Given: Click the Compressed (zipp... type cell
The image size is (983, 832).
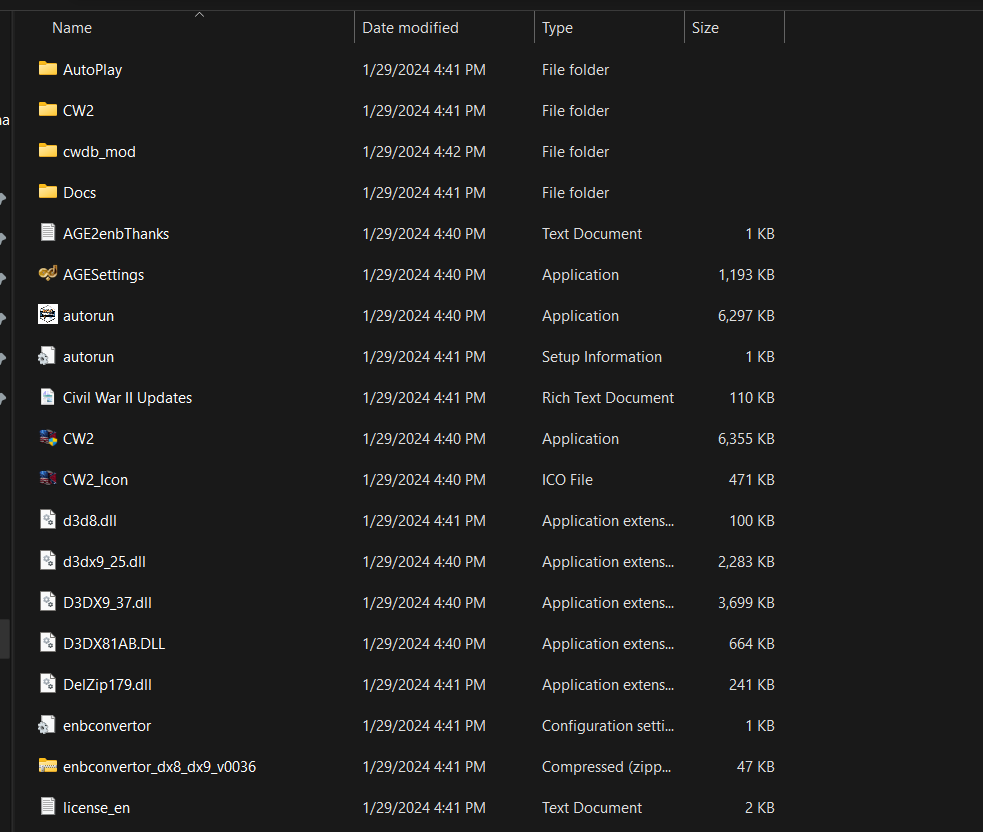Looking at the screenshot, I should tap(606, 767).
